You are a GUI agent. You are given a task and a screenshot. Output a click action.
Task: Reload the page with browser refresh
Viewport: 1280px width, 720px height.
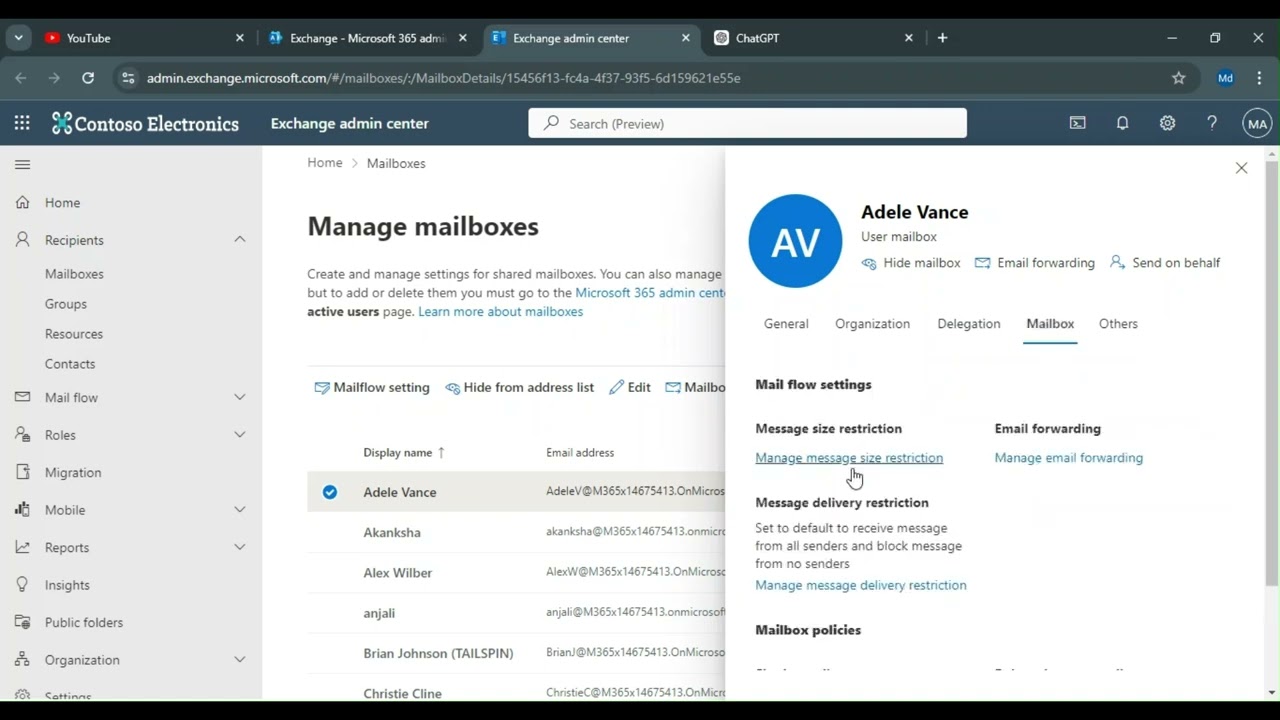tap(88, 78)
